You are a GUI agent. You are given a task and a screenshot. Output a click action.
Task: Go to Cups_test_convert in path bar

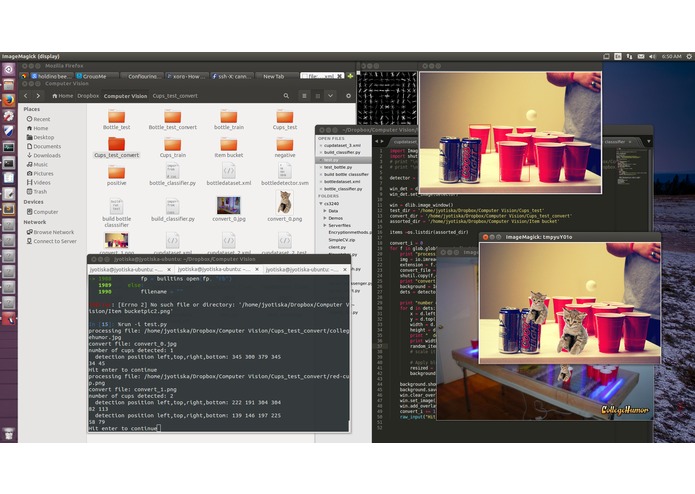175,96
